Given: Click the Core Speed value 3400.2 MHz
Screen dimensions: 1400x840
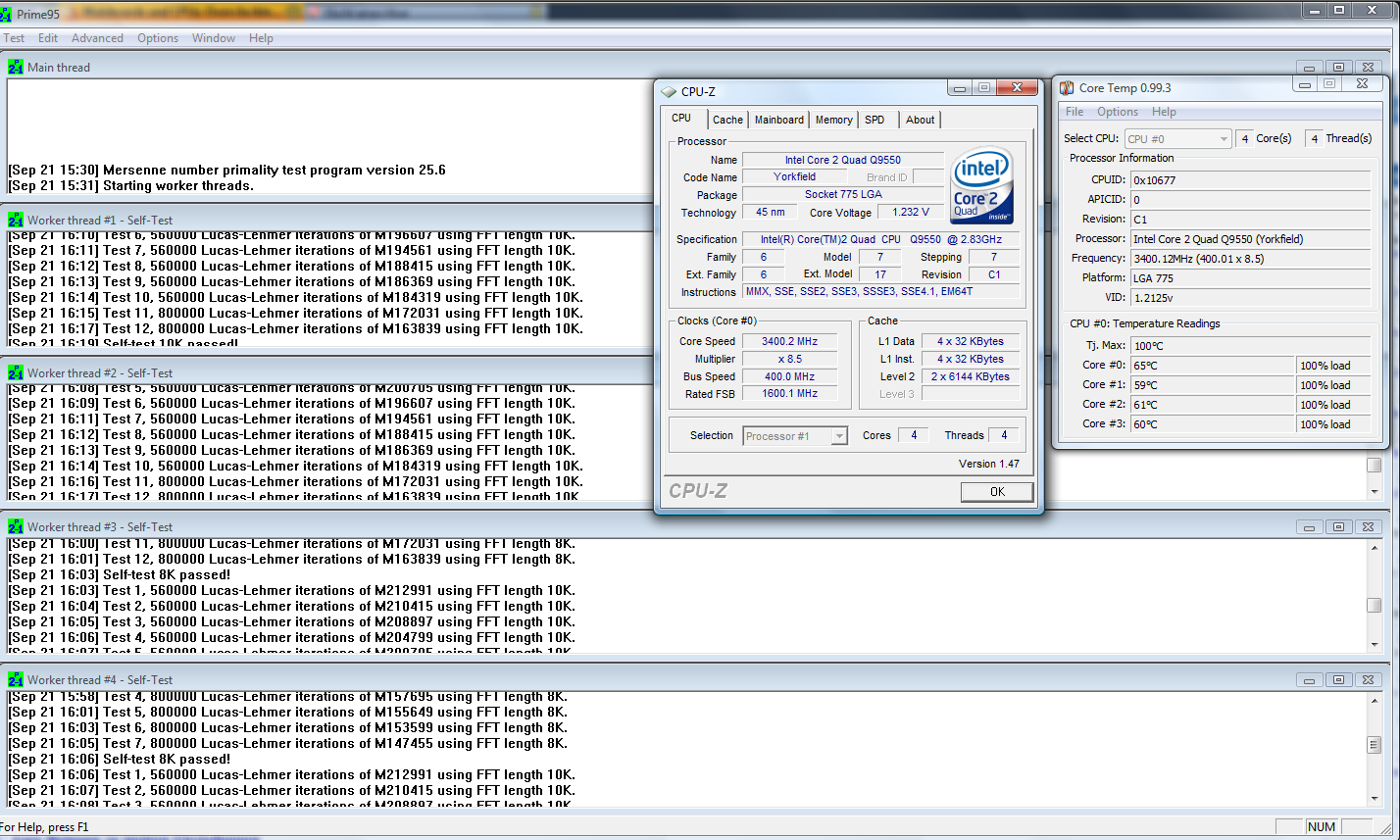Looking at the screenshot, I should tap(789, 341).
